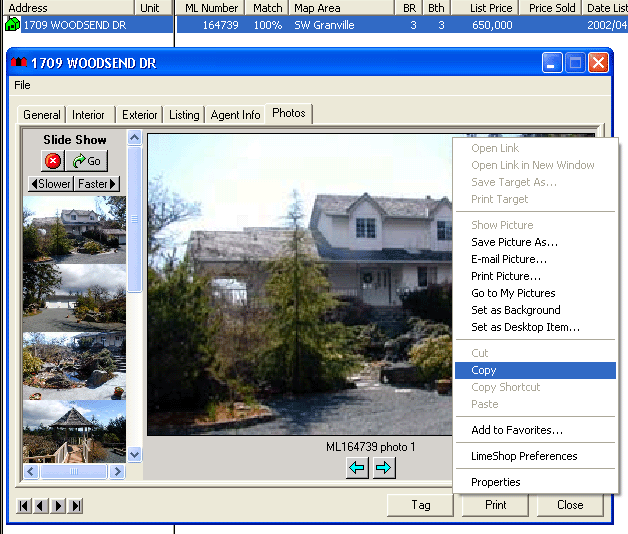This screenshot has height=534, width=628.
Task: Switch to the Agent Info tab
Action: tap(236, 115)
